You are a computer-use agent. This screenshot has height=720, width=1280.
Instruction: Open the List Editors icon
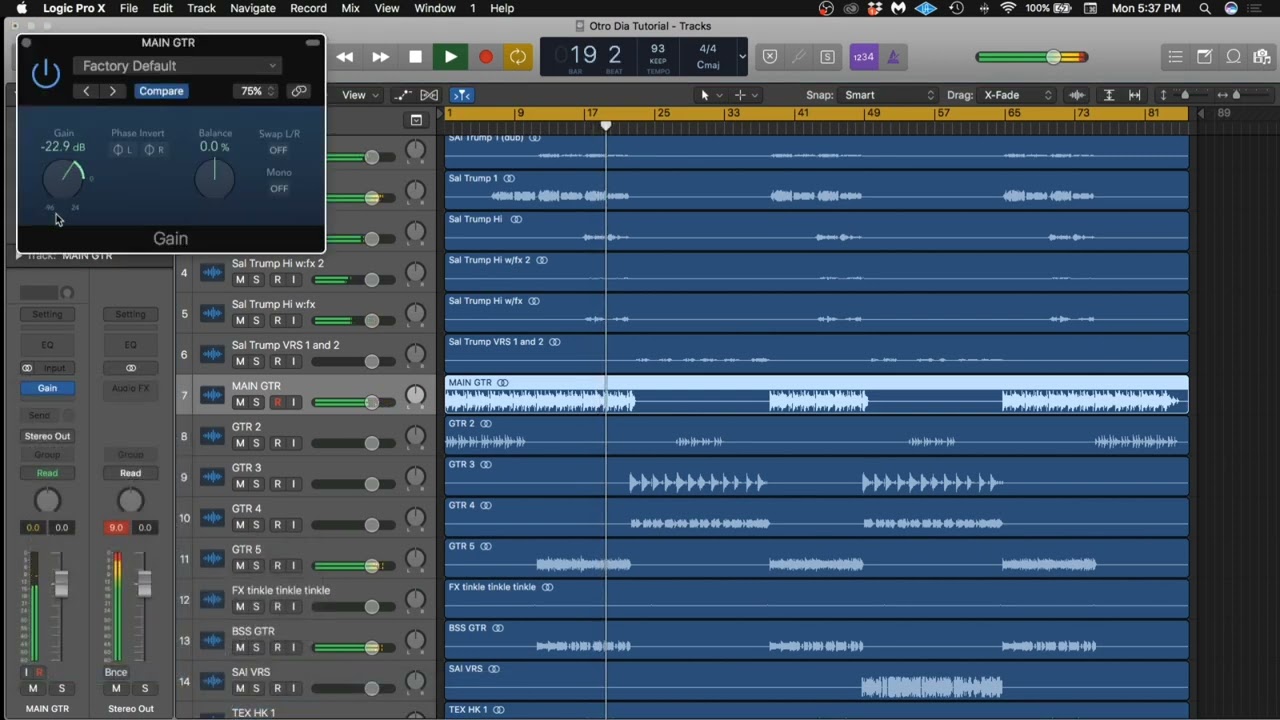coord(1176,57)
